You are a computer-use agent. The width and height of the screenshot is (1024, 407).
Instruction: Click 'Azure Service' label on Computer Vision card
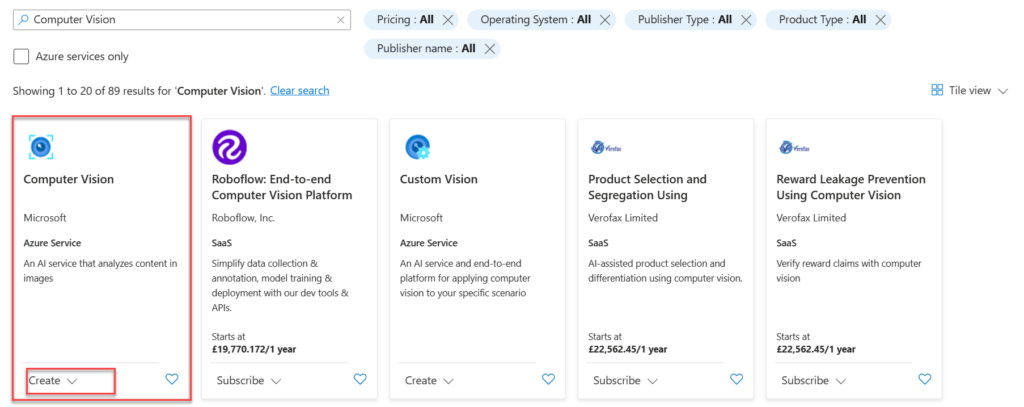point(52,242)
